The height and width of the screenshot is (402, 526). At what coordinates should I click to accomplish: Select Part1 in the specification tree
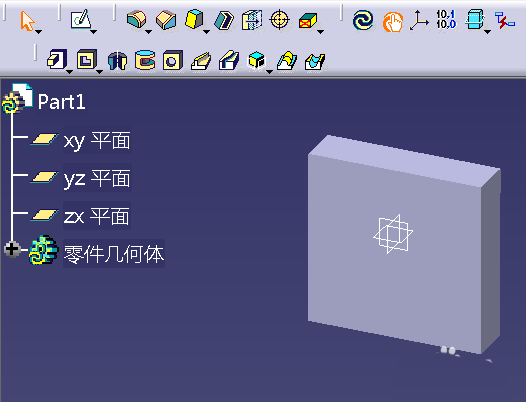tap(61, 102)
